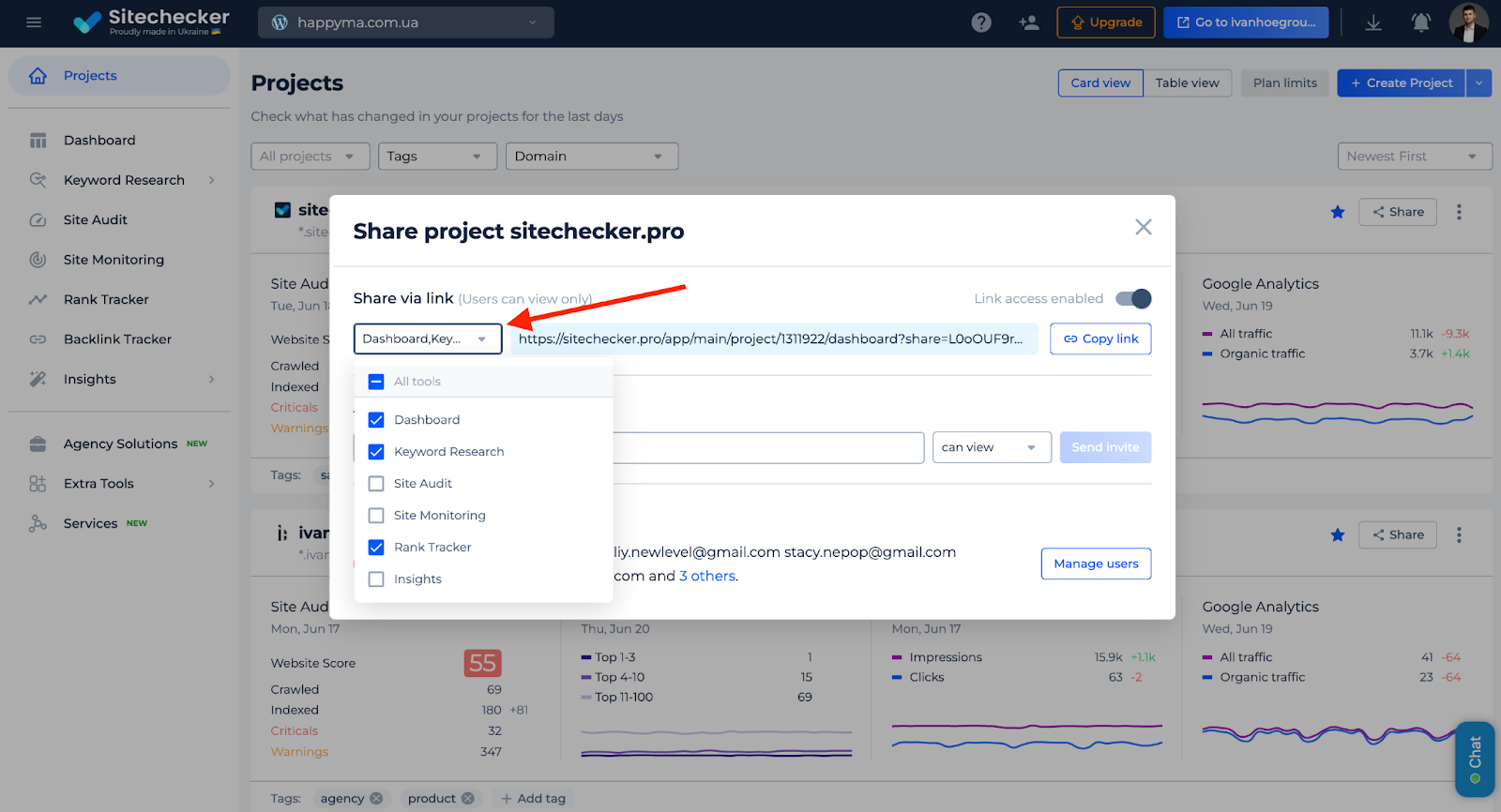The image size is (1501, 812).
Task: Switch to Card view
Action: 1100,83
